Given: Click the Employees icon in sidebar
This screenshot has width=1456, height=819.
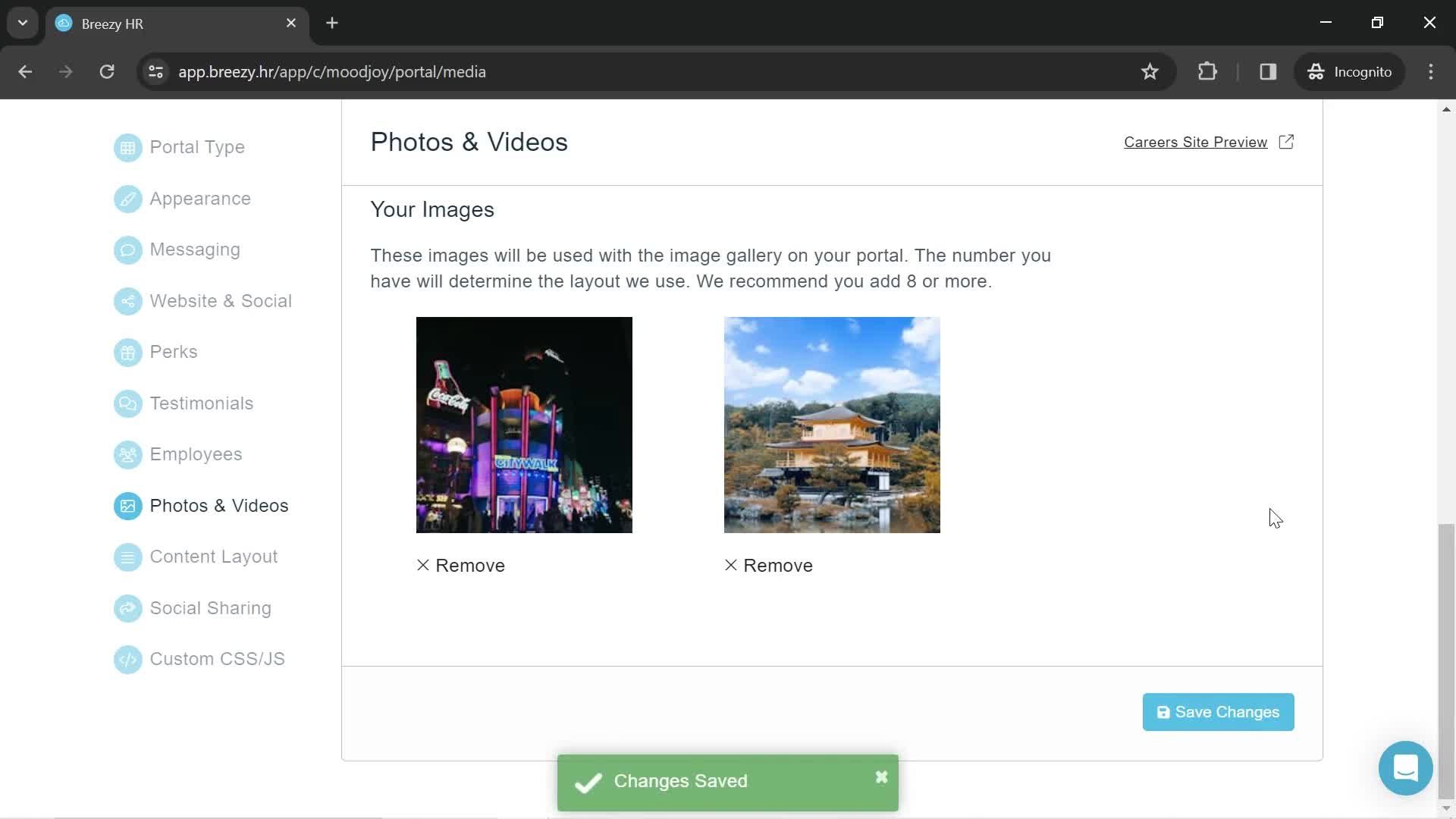Looking at the screenshot, I should point(127,454).
